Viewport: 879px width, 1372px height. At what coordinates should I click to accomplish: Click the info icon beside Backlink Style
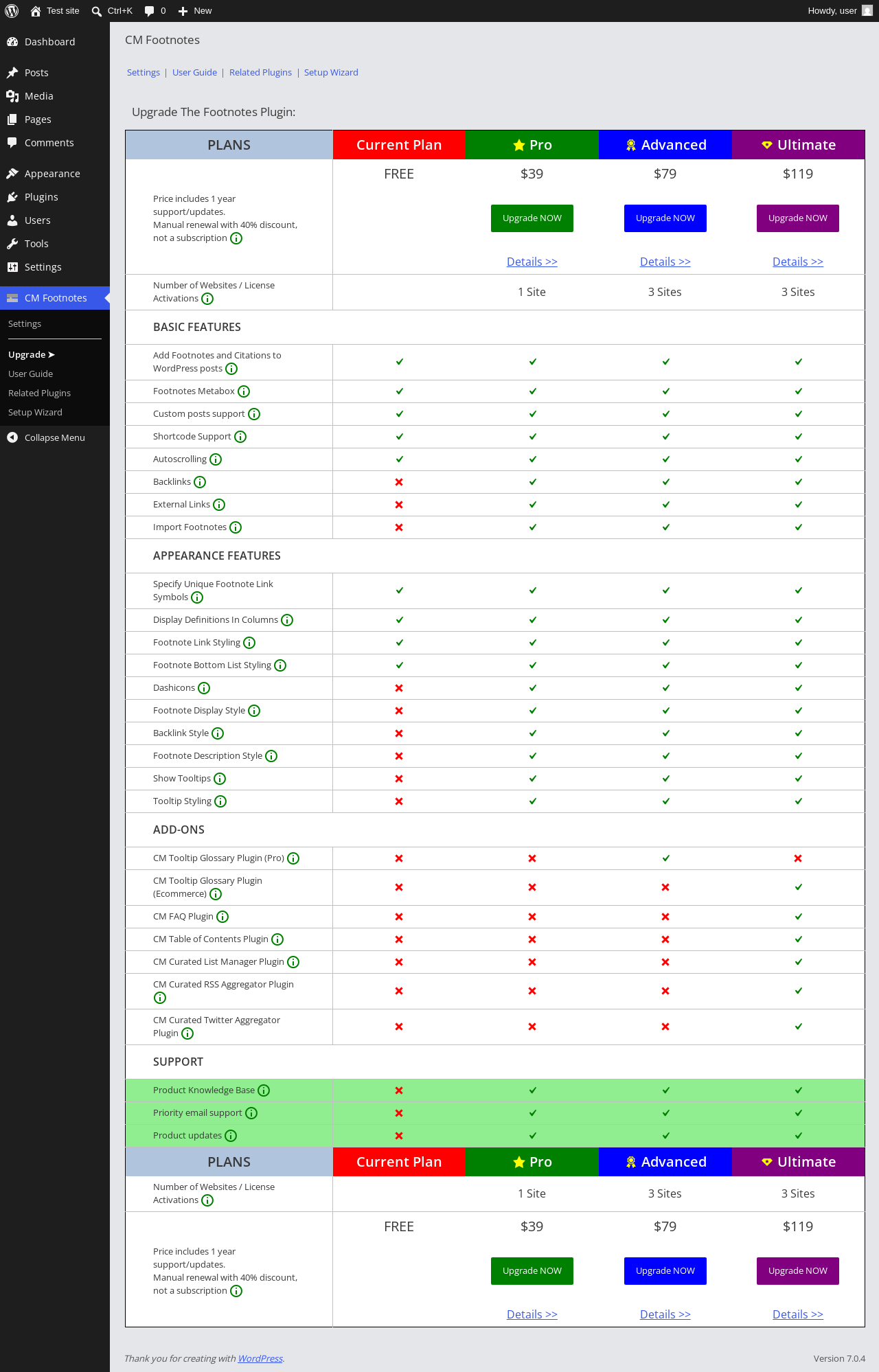click(x=218, y=733)
